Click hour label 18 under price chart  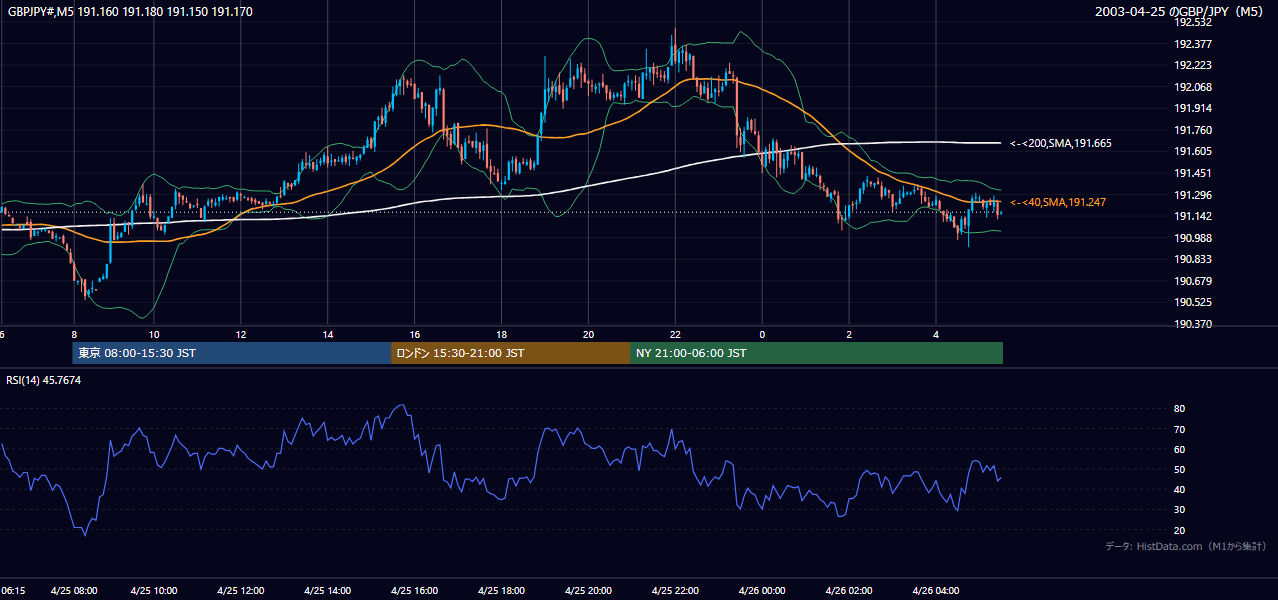(501, 335)
